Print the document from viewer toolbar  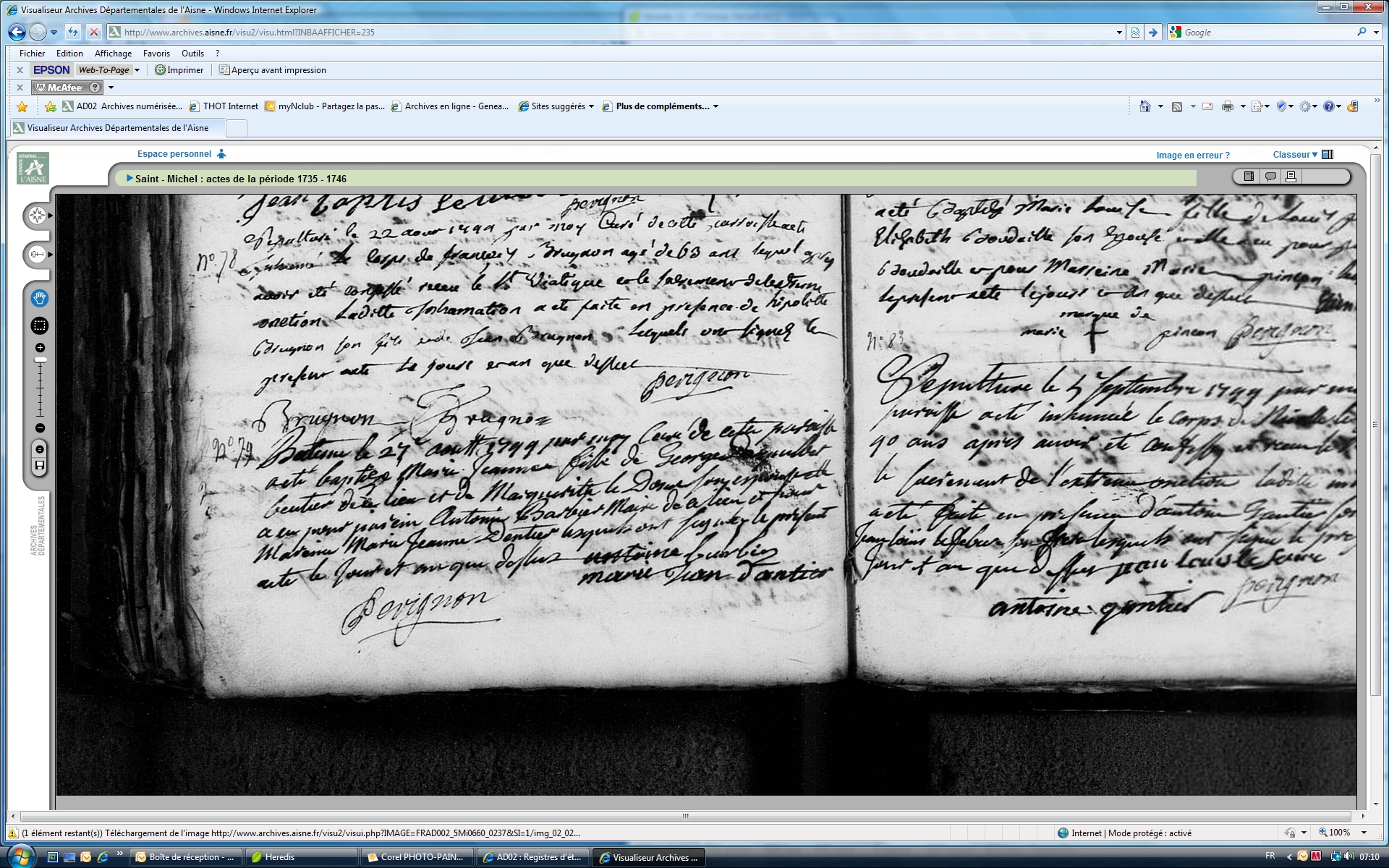(x=1291, y=176)
